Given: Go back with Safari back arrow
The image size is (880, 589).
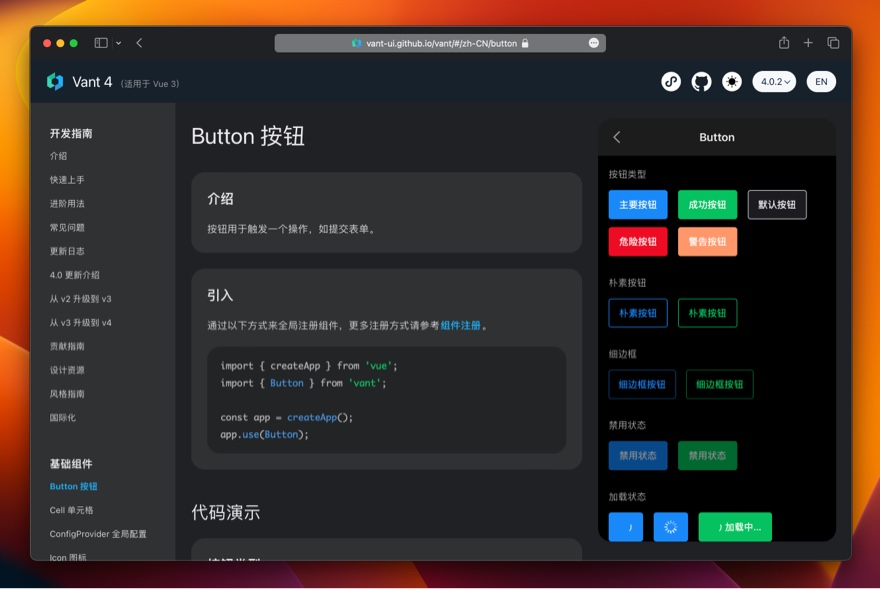Looking at the screenshot, I should tap(139, 43).
